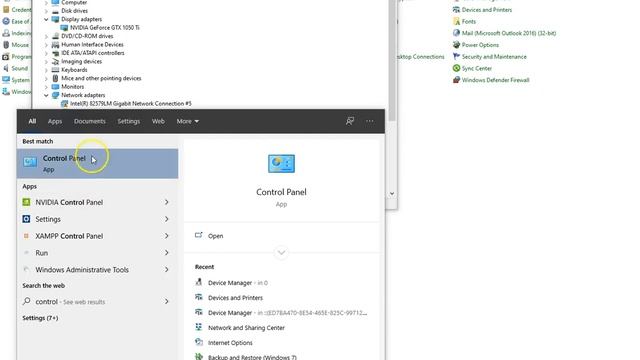Click the feedback icon in search header
Image resolution: width=640 pixels, height=360 pixels.
point(350,121)
